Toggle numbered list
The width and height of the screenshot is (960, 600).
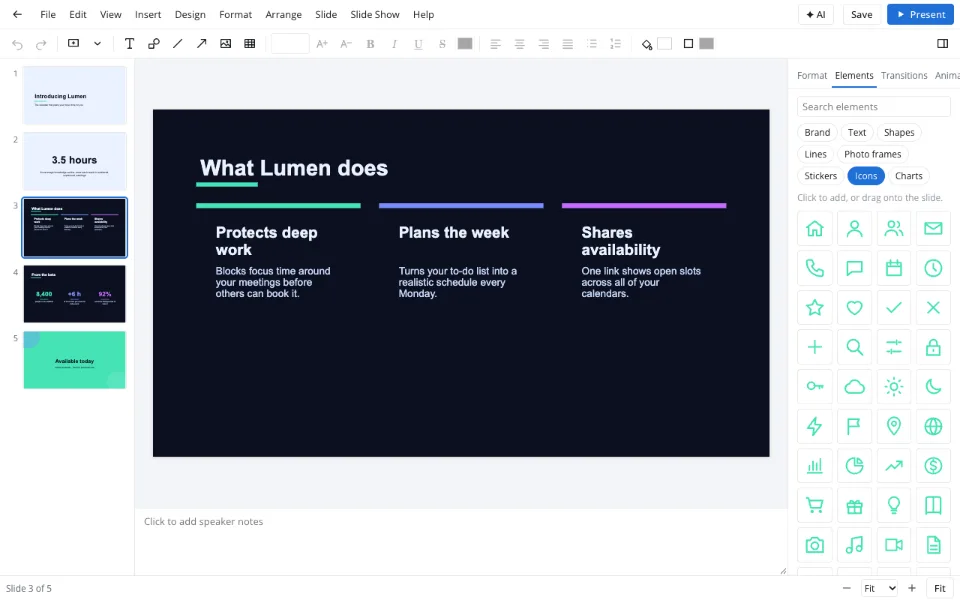coord(616,43)
